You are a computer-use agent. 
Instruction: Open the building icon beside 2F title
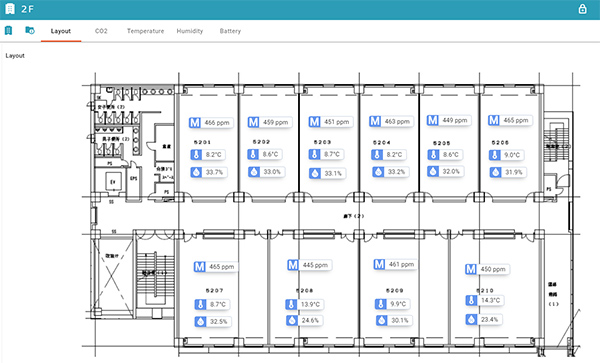pyautogui.click(x=10, y=9)
